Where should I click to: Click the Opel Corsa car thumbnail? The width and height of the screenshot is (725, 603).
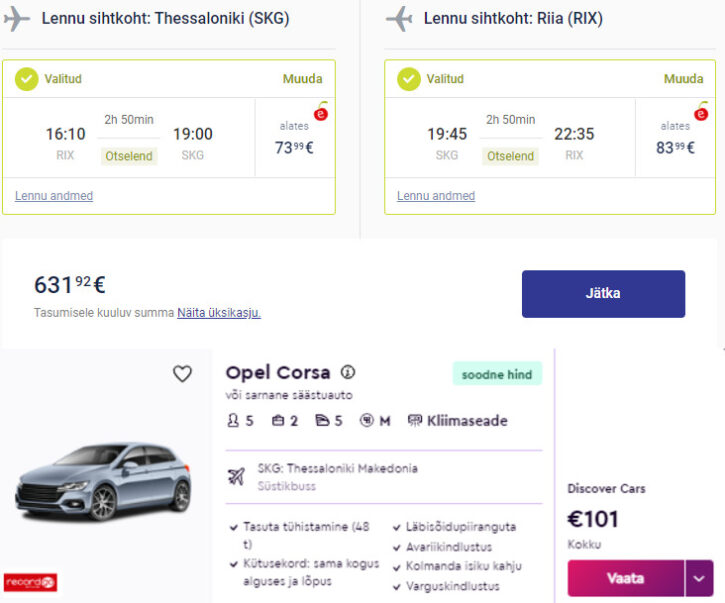[x=103, y=482]
